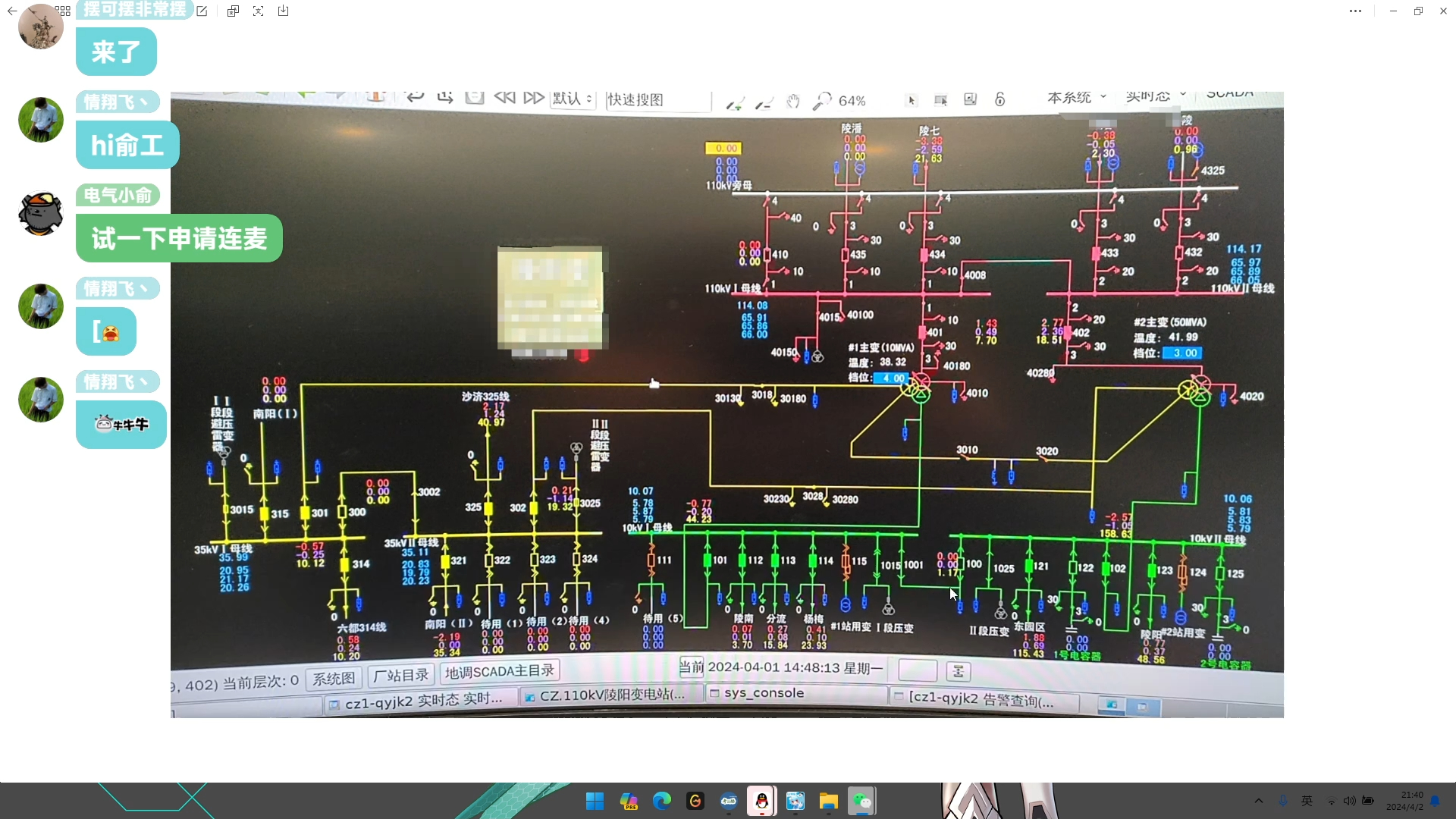Show hidden tray icons chevron

tap(1259, 801)
